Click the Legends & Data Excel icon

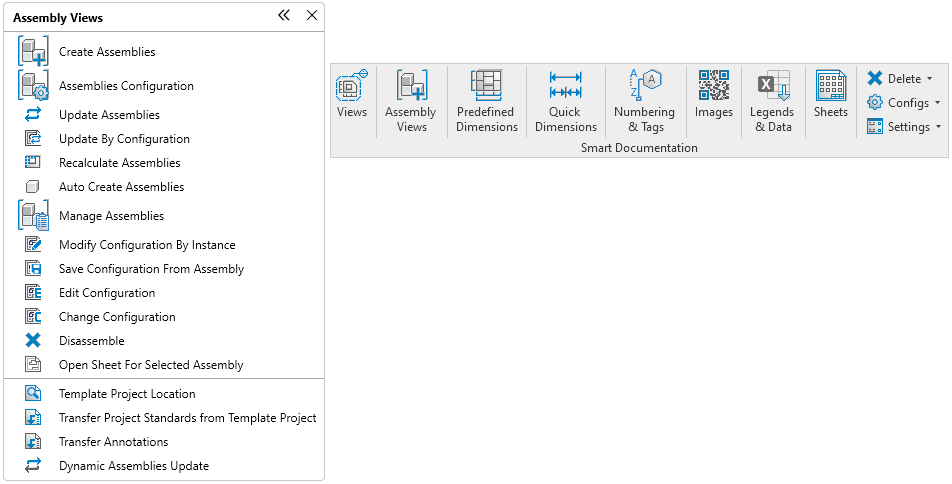click(773, 85)
